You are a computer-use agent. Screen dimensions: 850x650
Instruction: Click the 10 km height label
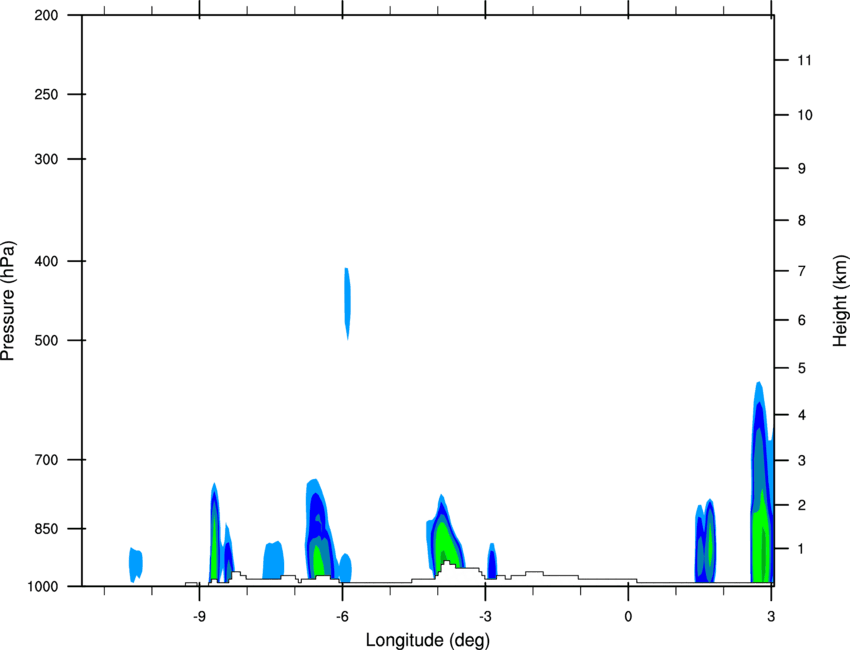point(805,115)
